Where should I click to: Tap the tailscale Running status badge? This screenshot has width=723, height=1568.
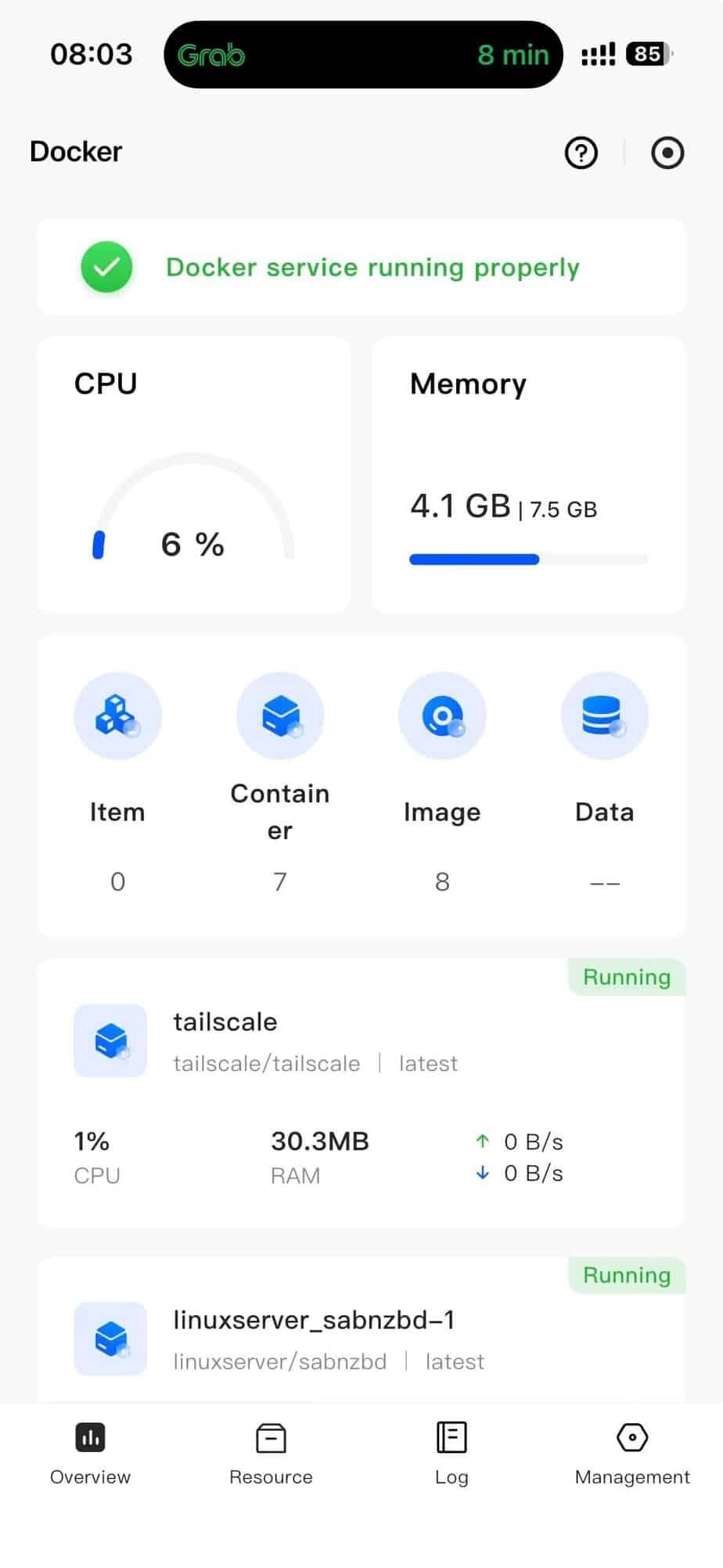[x=626, y=977]
